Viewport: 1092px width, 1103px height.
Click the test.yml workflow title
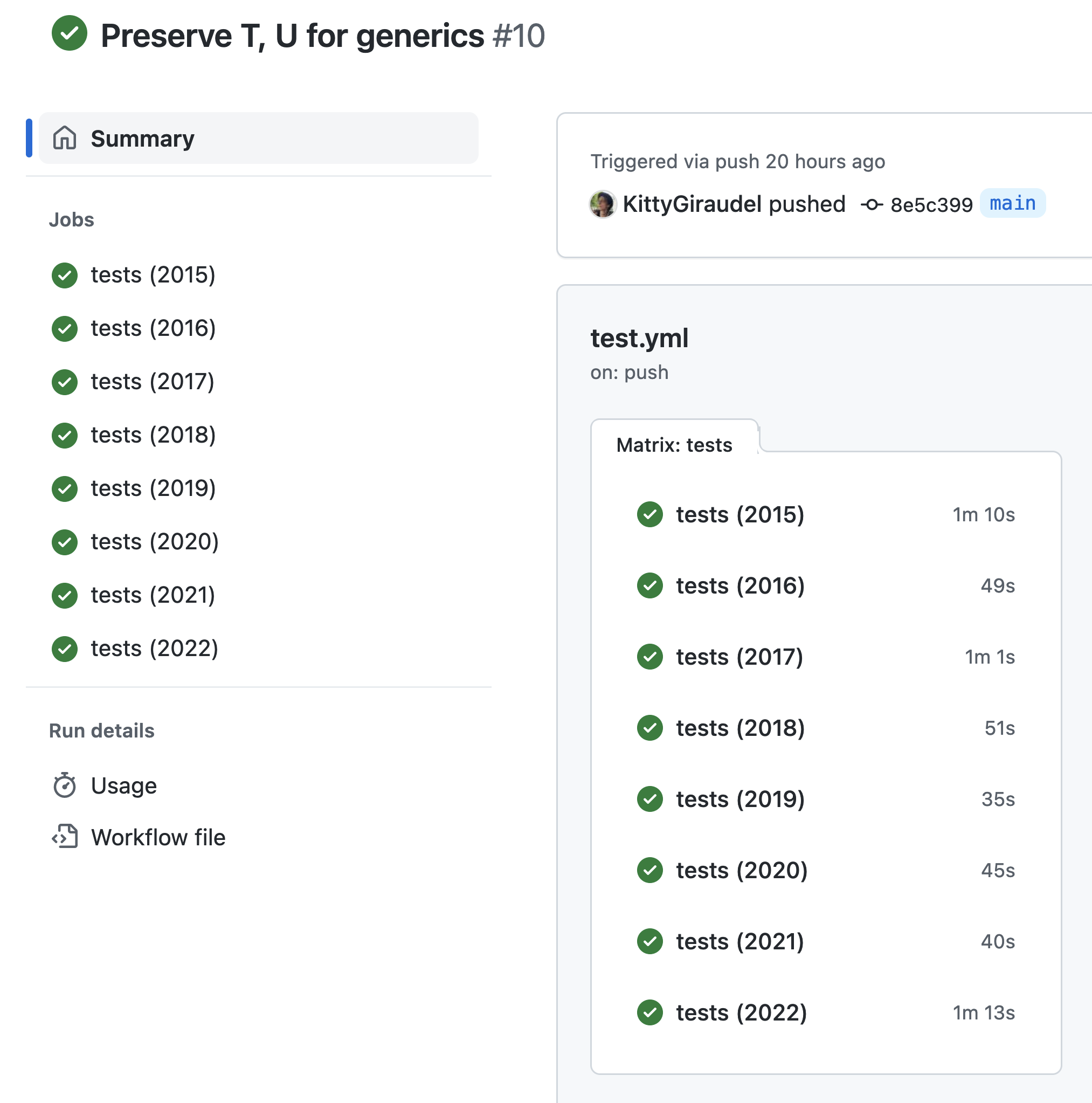coord(639,337)
